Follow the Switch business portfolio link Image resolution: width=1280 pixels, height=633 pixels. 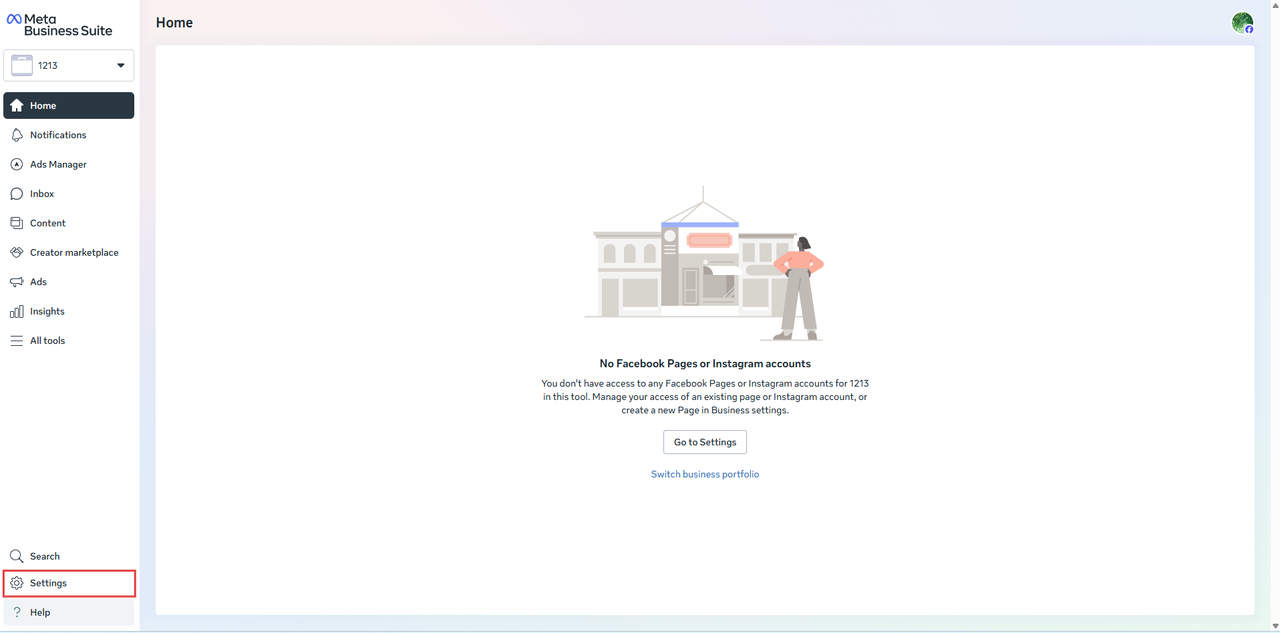(x=705, y=474)
